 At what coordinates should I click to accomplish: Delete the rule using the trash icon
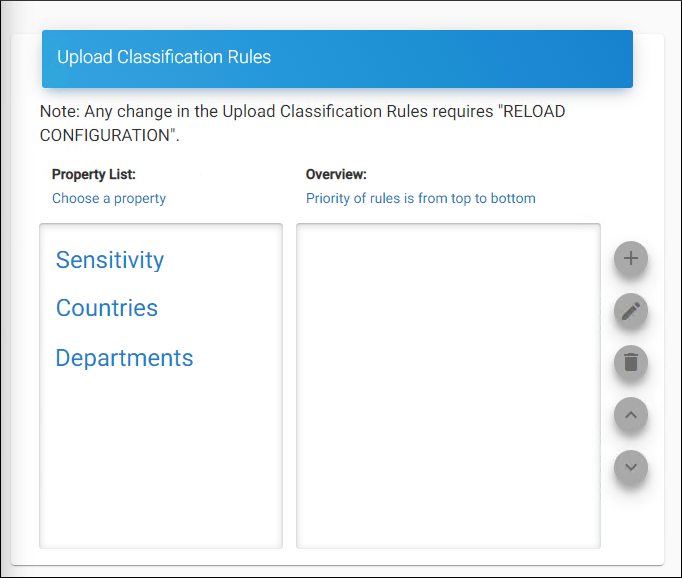pos(630,362)
